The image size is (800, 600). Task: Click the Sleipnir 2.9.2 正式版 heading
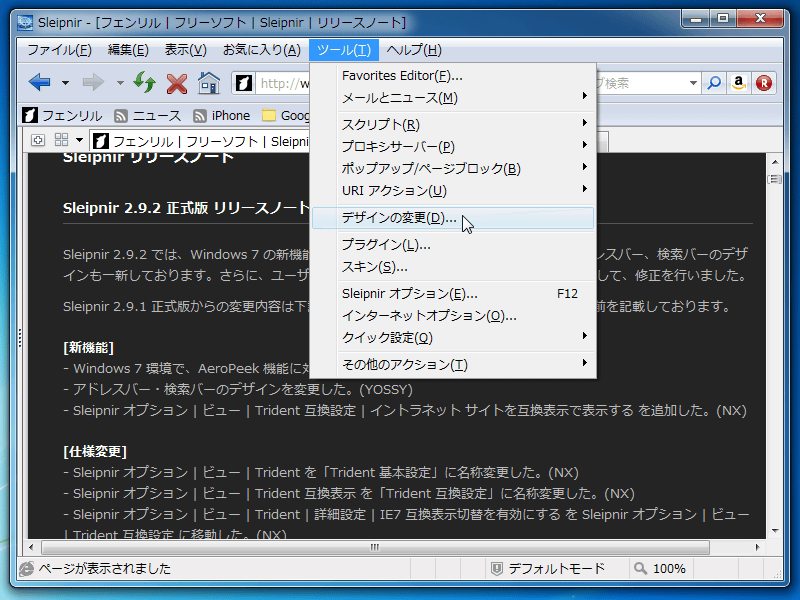pos(186,208)
